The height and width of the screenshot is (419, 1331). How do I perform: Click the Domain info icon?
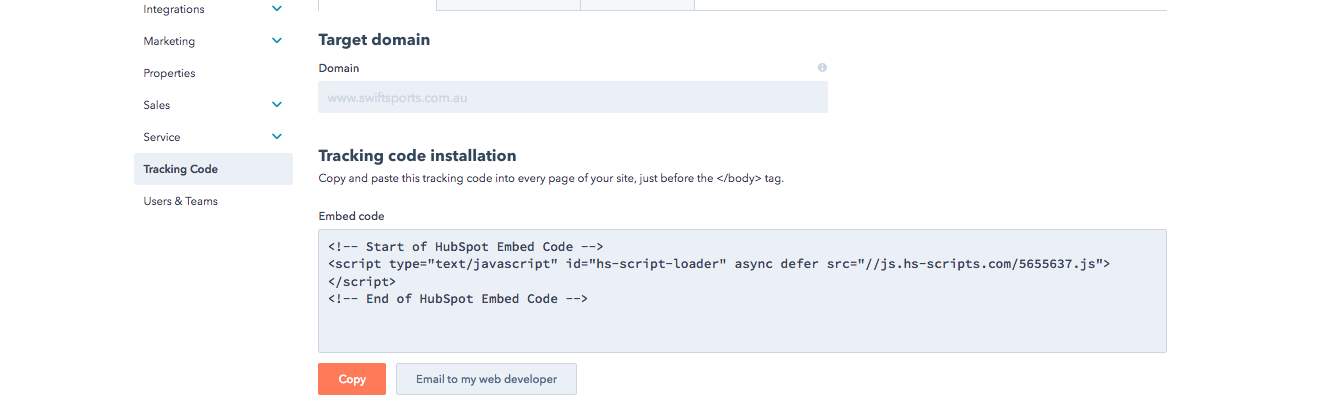822,68
